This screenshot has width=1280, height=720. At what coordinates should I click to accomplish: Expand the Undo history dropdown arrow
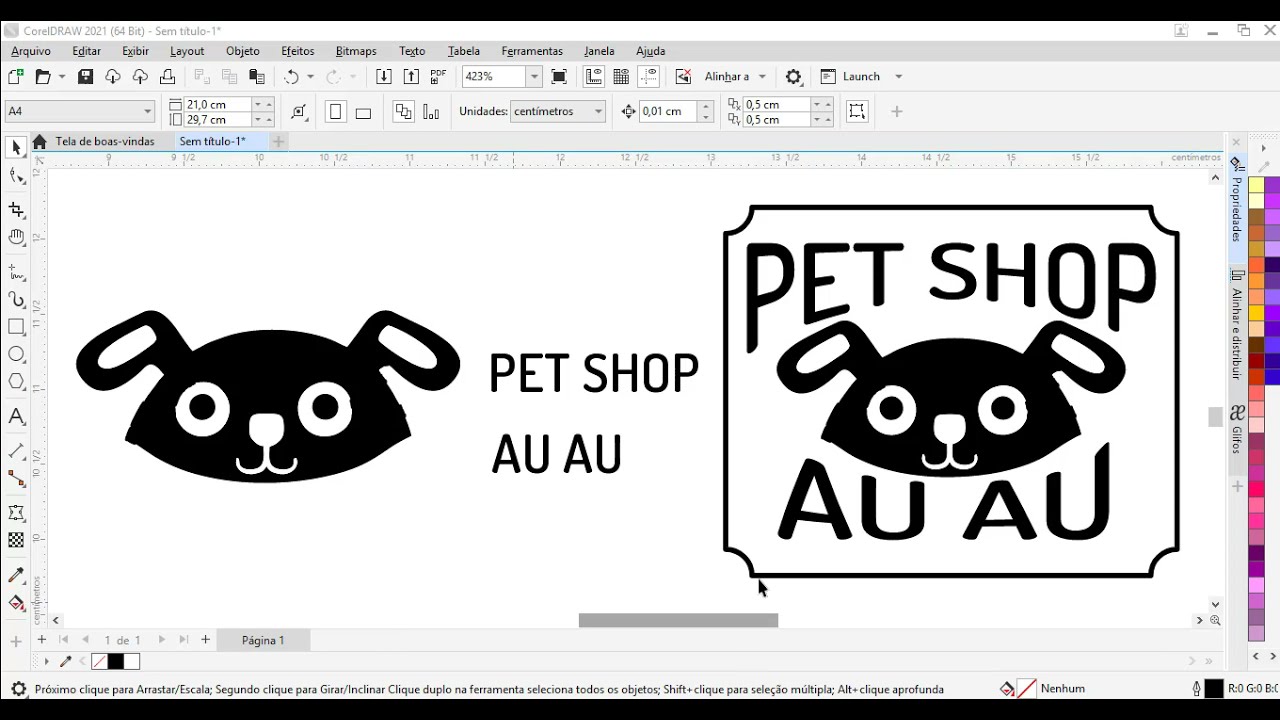(310, 76)
